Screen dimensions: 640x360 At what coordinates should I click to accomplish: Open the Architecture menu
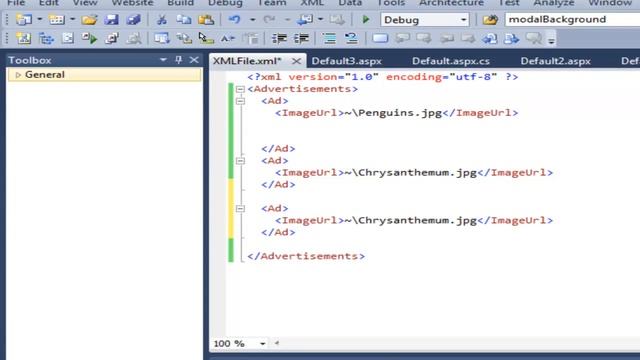pos(451,3)
